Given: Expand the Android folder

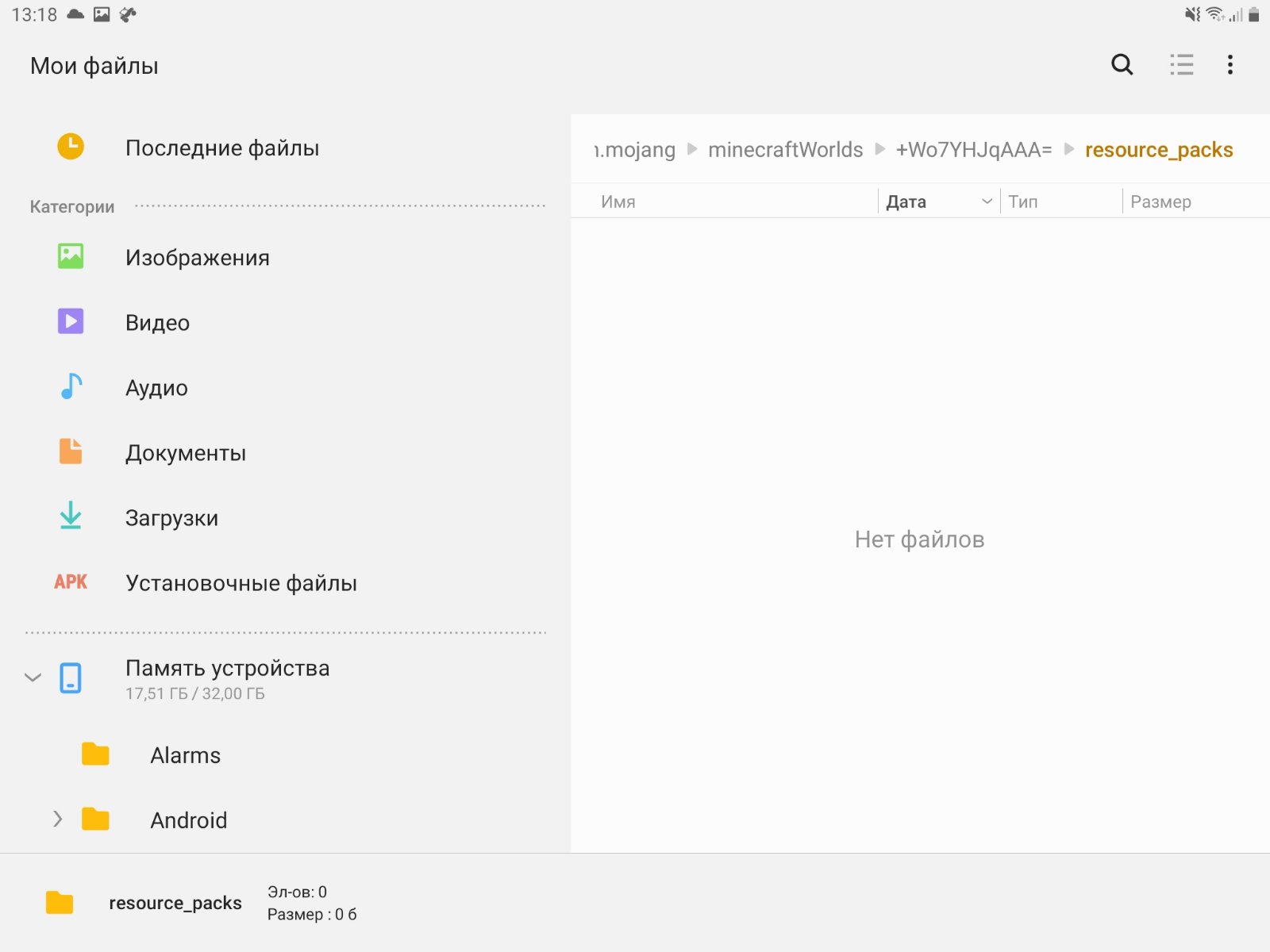Looking at the screenshot, I should (57, 819).
